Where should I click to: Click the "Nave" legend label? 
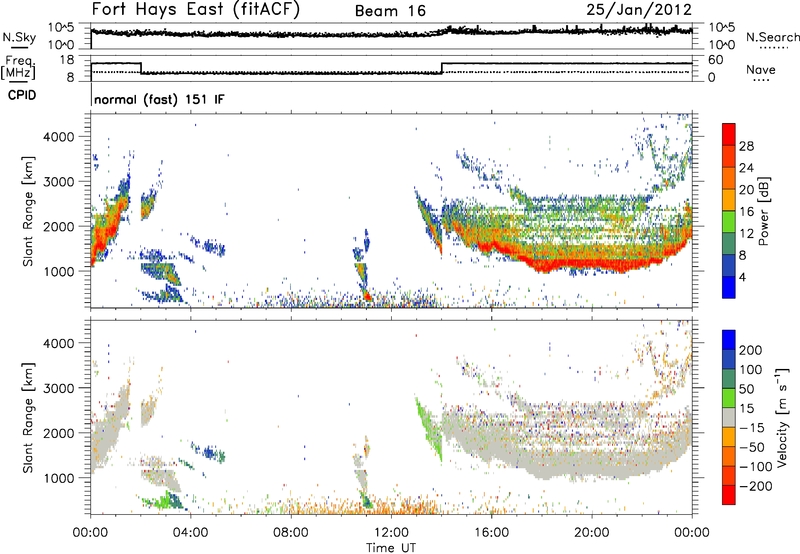click(x=761, y=69)
